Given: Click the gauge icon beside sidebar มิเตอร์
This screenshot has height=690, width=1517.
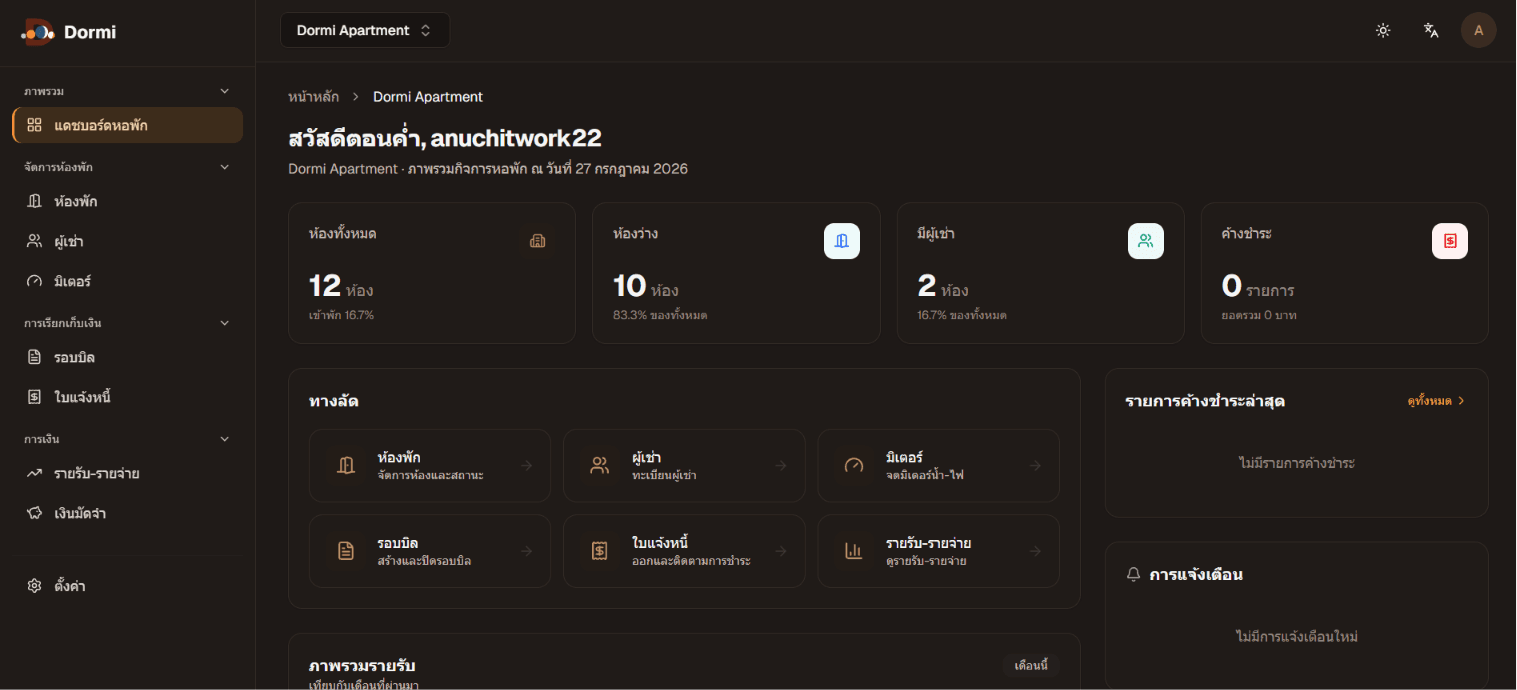Looking at the screenshot, I should tap(34, 281).
